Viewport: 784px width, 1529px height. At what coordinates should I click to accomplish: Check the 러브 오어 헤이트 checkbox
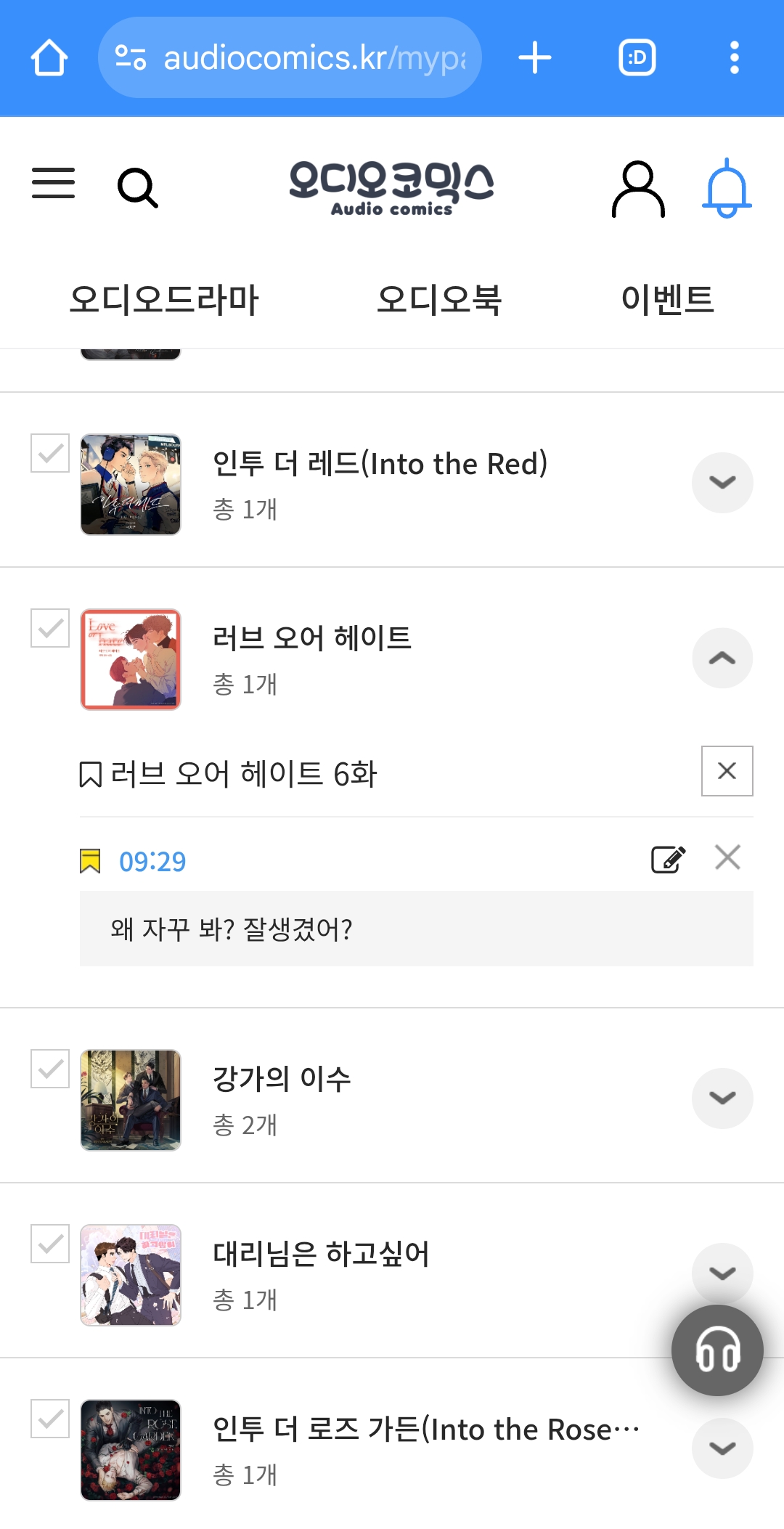point(50,628)
